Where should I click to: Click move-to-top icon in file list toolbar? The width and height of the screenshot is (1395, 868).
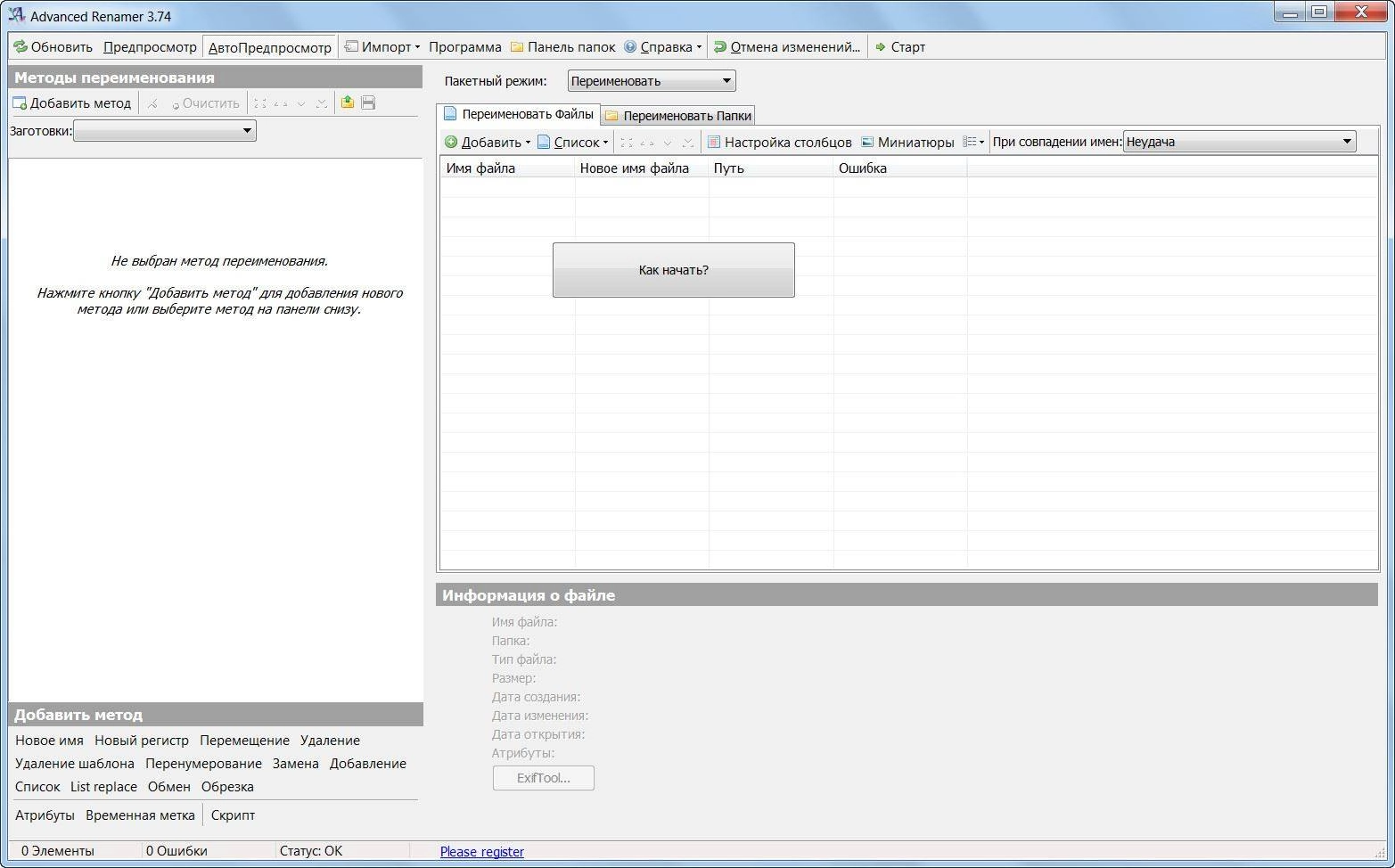627,143
